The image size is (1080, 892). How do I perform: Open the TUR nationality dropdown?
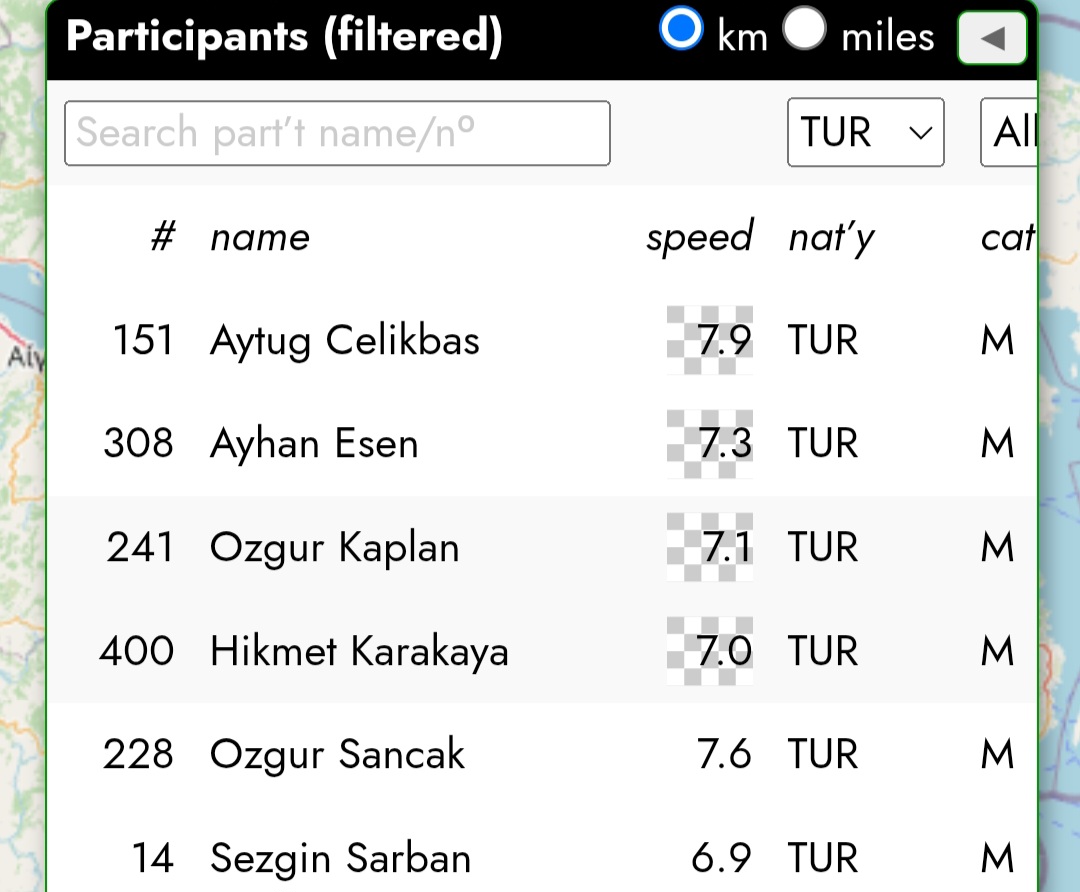pos(865,132)
